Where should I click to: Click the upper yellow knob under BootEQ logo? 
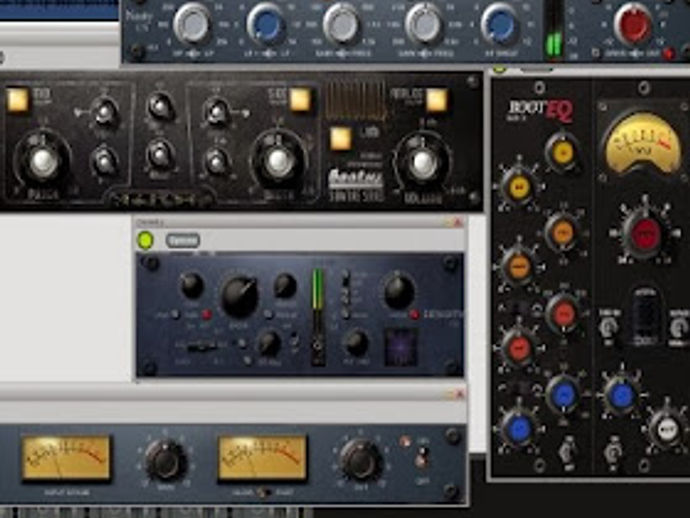click(x=563, y=152)
